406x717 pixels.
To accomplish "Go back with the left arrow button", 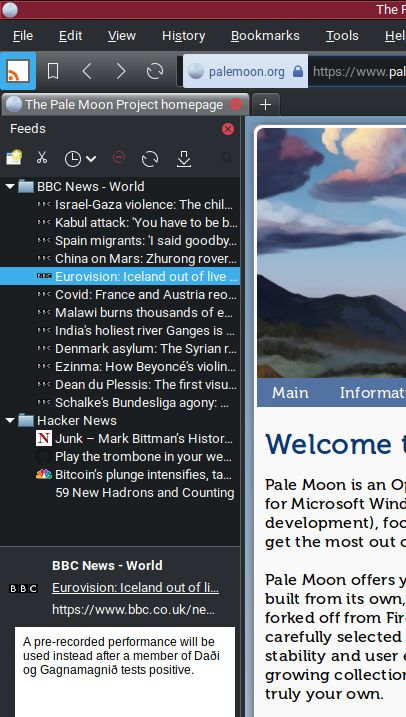I will (87, 71).
